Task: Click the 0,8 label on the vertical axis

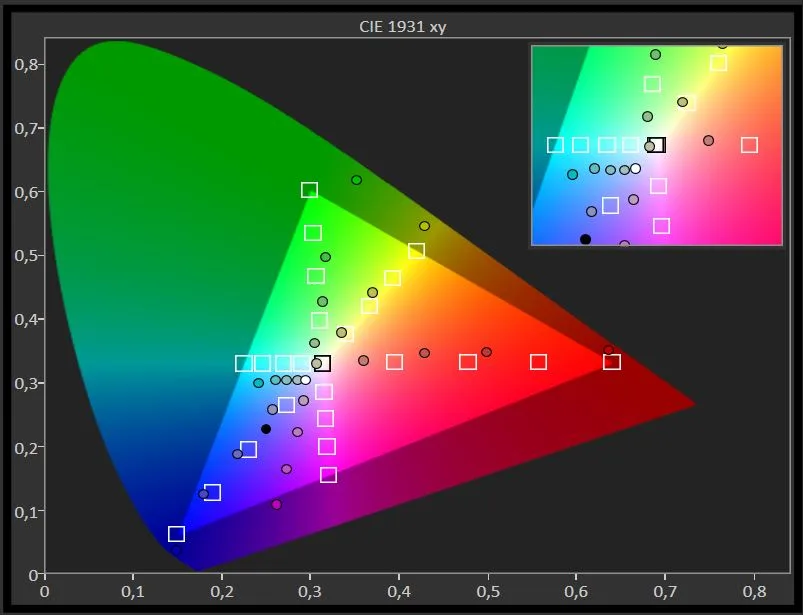Action: click(x=27, y=64)
